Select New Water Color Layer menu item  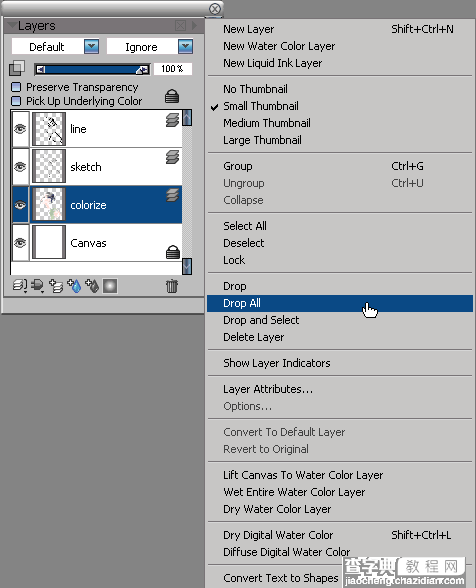tap(279, 46)
